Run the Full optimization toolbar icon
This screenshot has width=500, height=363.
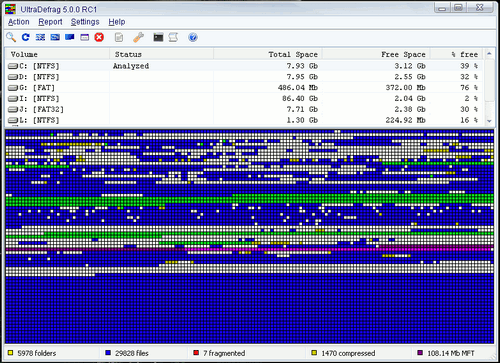(x=70, y=37)
